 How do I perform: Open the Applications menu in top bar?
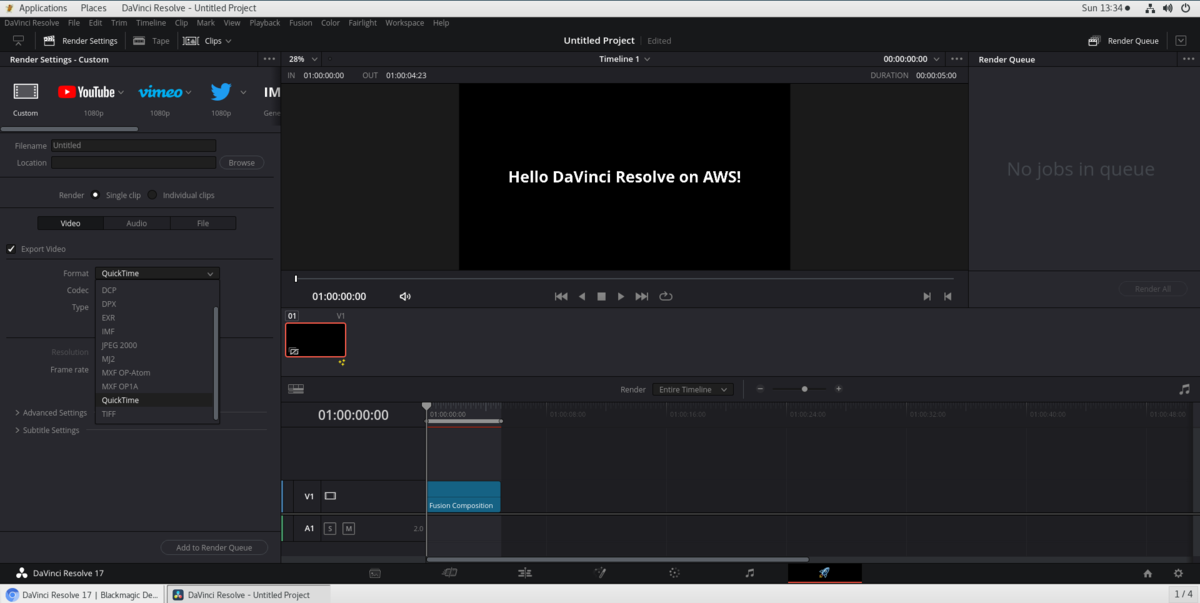(43, 8)
